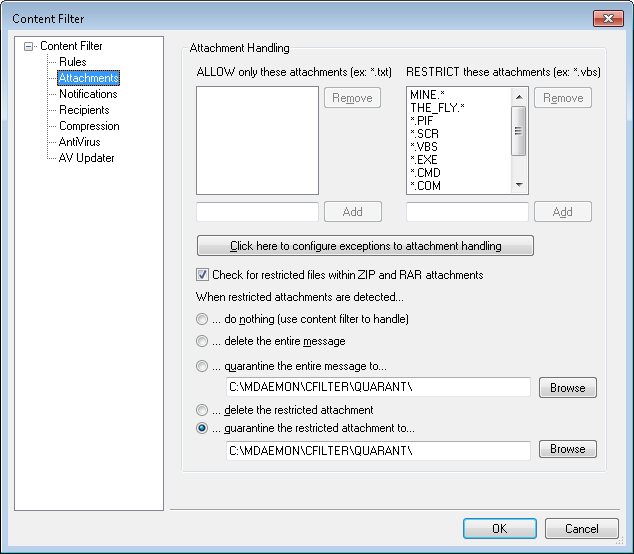Select 'quarantine the entire message to' option
Screen dimensions: 634x554
[203, 366]
